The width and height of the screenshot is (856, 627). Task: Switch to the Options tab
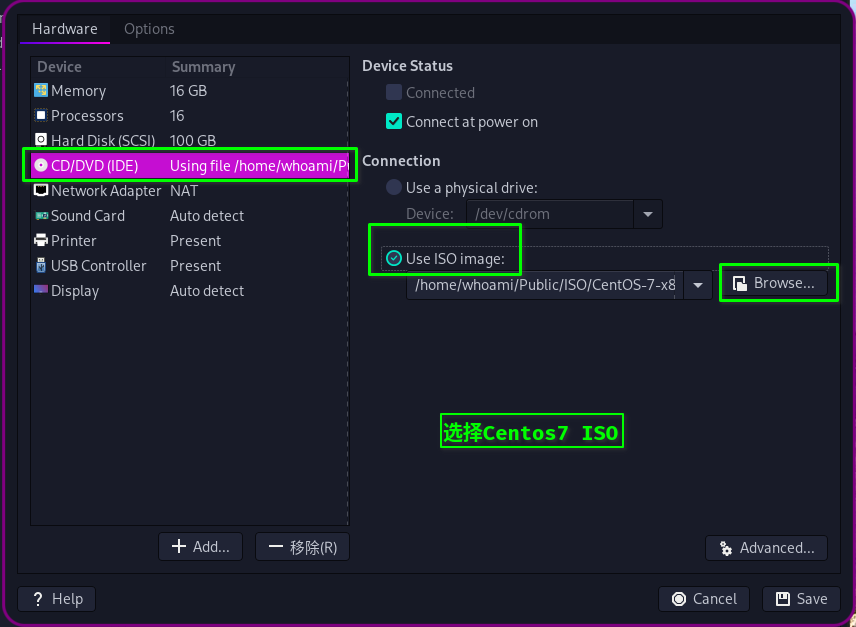(x=149, y=29)
